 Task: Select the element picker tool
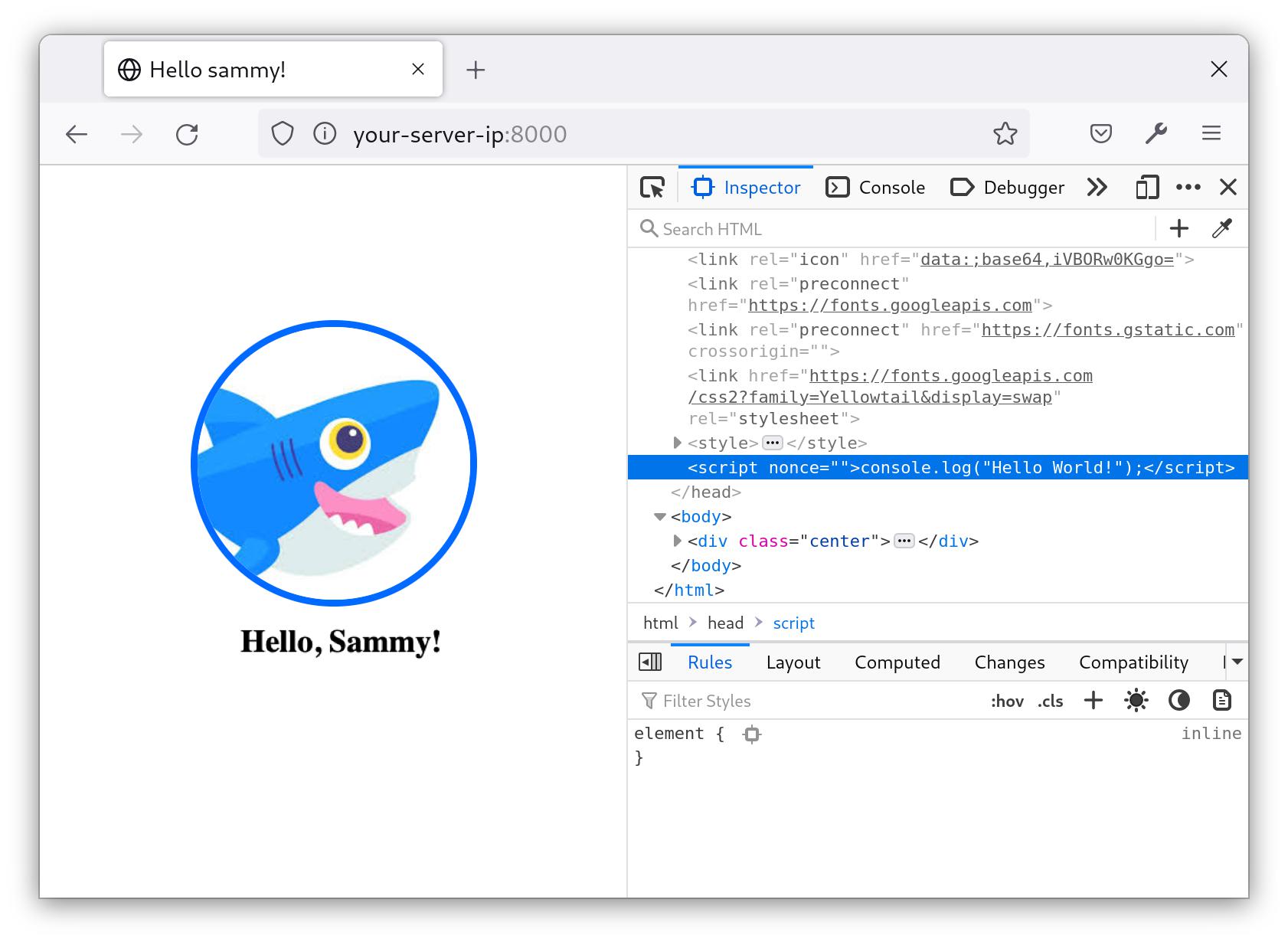(652, 186)
